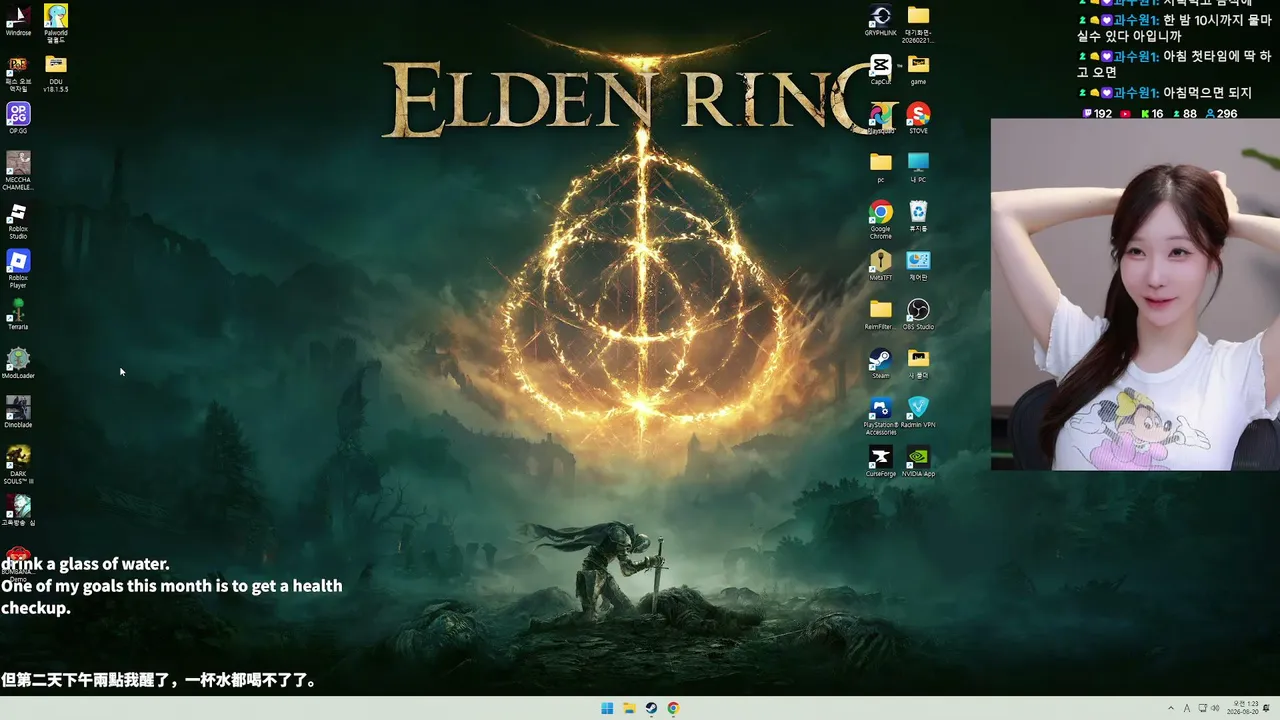Open the CurseForge desktop shortcut

(x=881, y=461)
